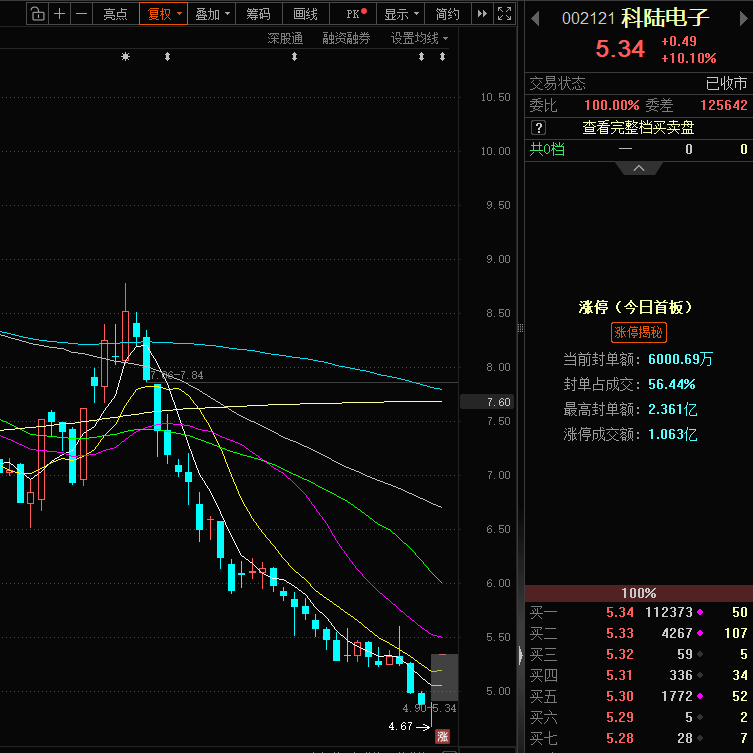Click the star event marker above chart
Screen dimensions: 753x753
125,57
